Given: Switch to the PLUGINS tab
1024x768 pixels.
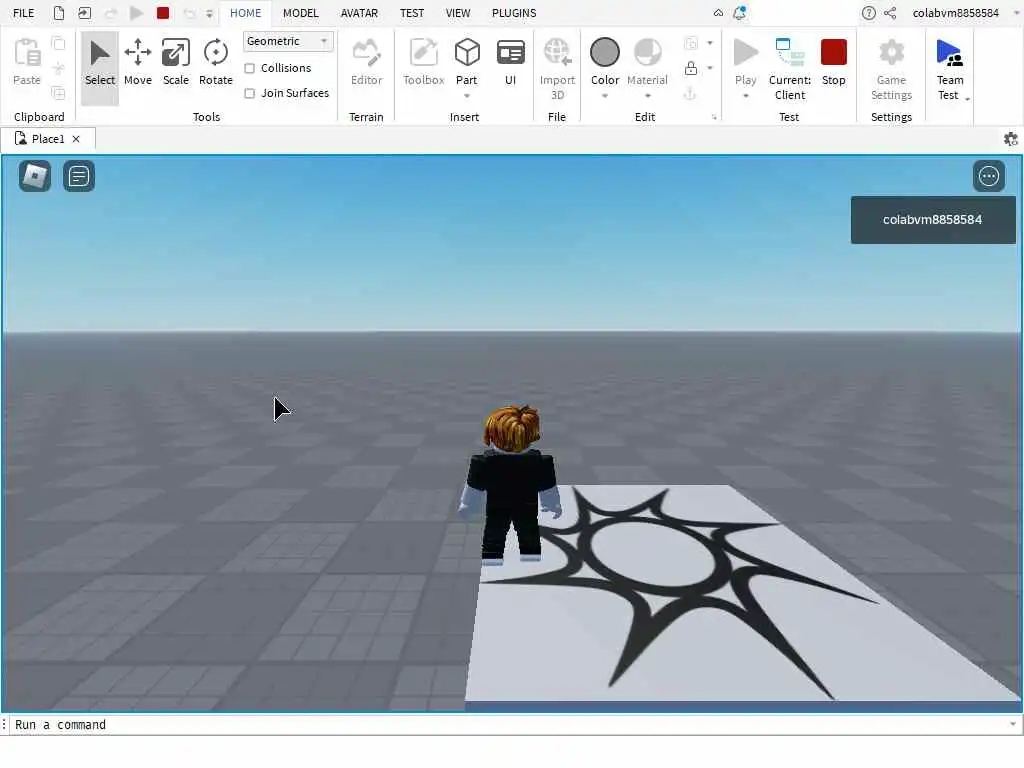Looking at the screenshot, I should click(514, 13).
